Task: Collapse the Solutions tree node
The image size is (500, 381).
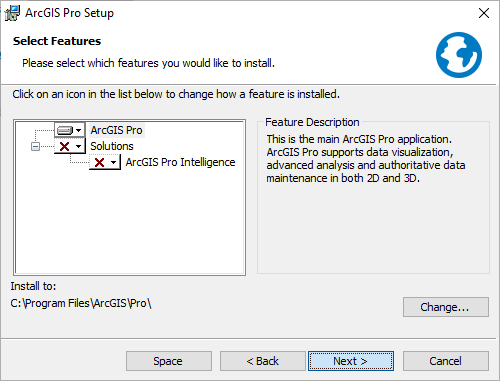Action: 35,146
